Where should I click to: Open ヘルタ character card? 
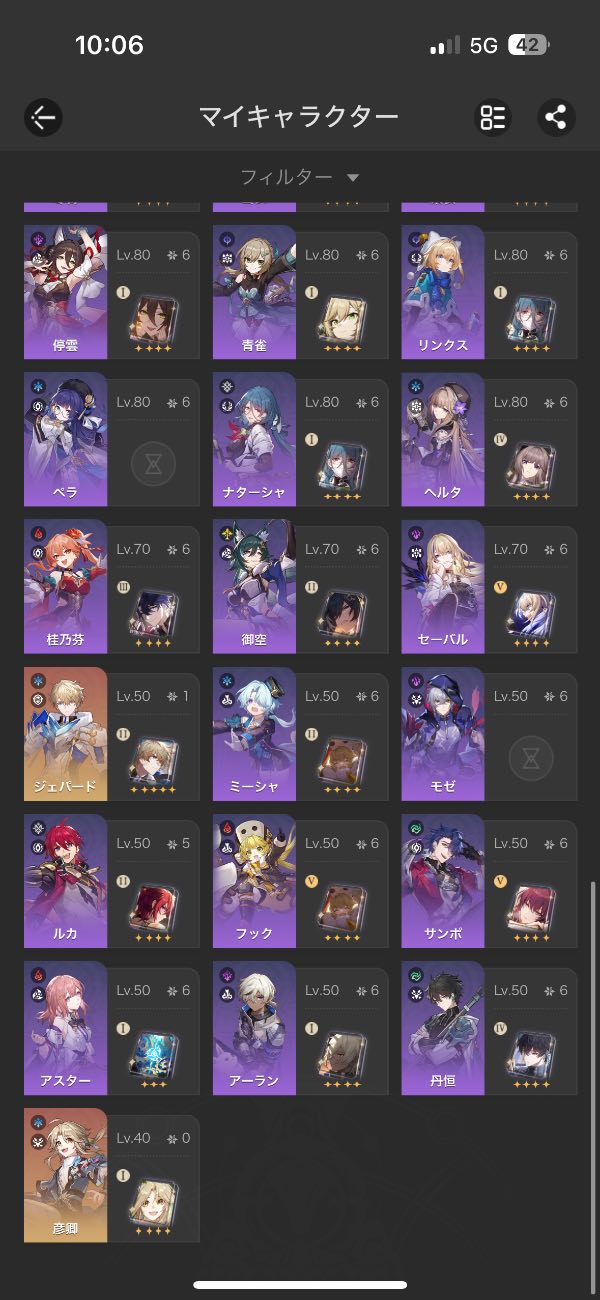[489, 439]
